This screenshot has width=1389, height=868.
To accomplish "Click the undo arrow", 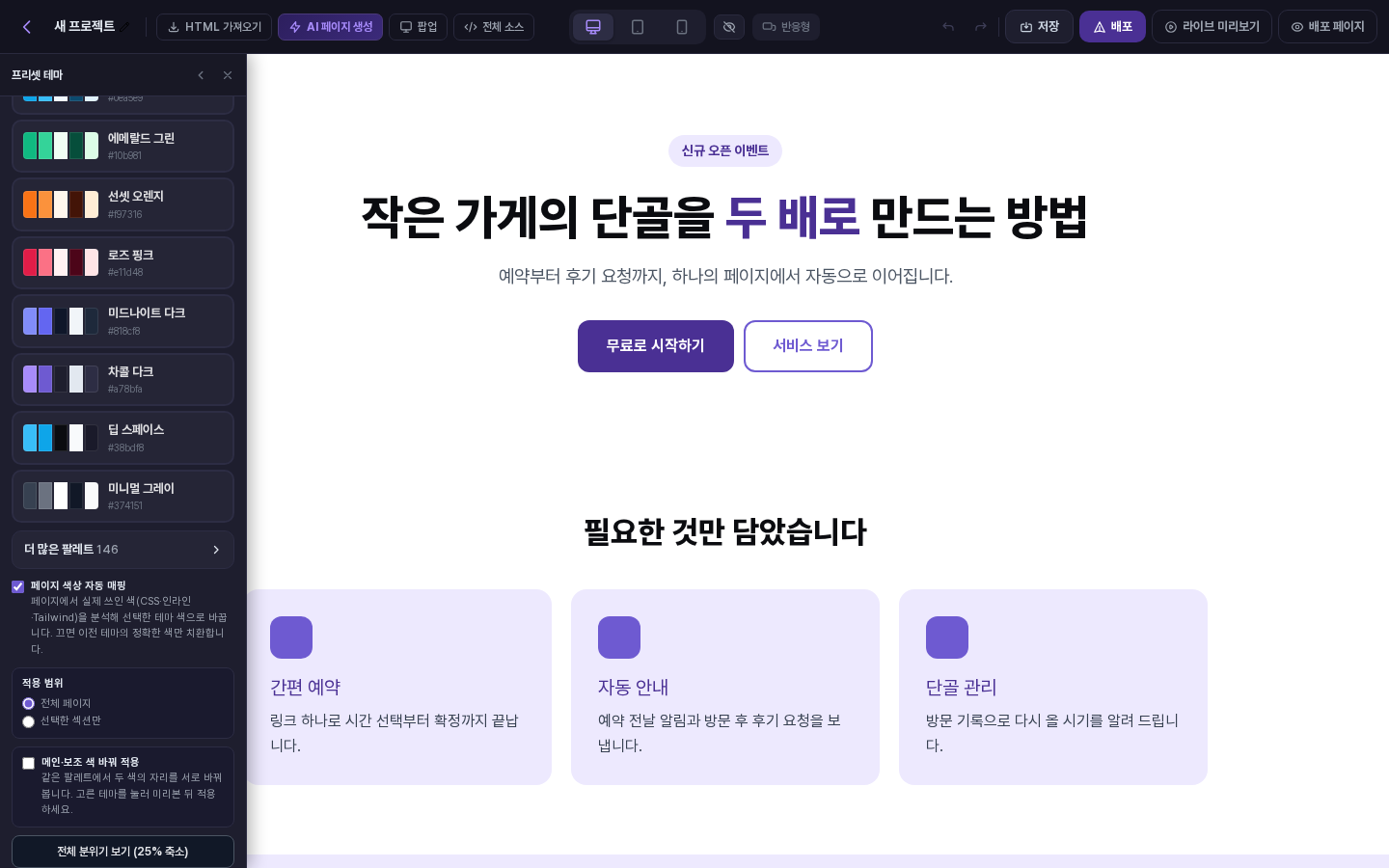I will (x=948, y=27).
